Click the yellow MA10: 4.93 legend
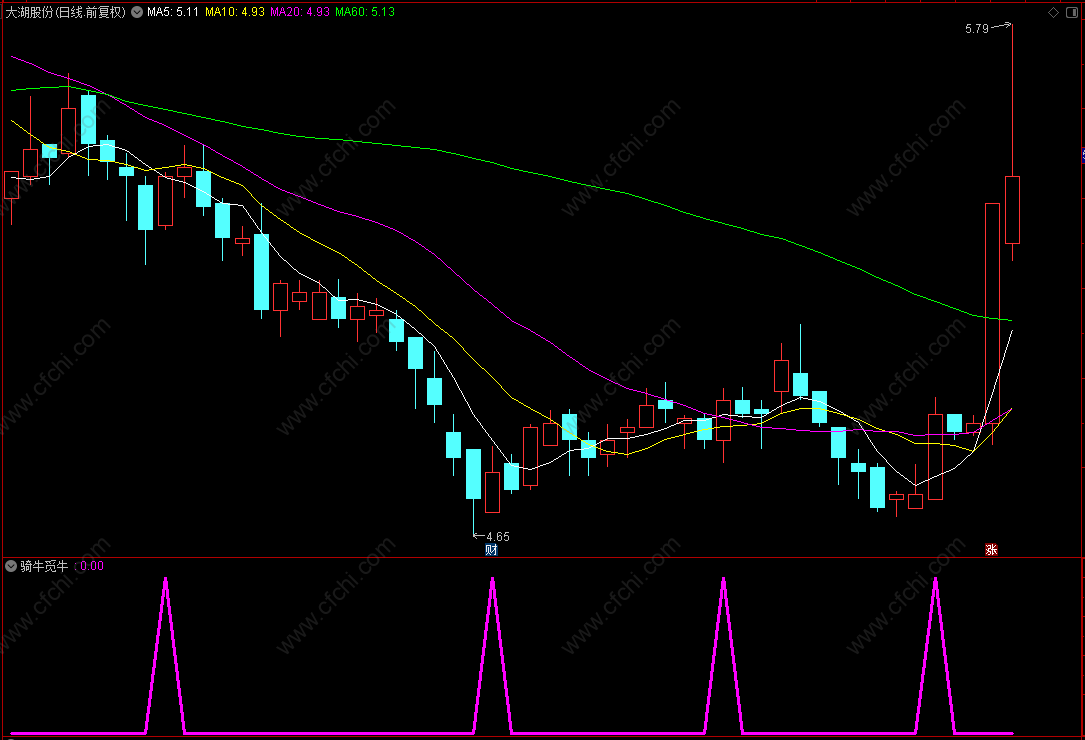This screenshot has width=1085, height=740. (x=235, y=12)
